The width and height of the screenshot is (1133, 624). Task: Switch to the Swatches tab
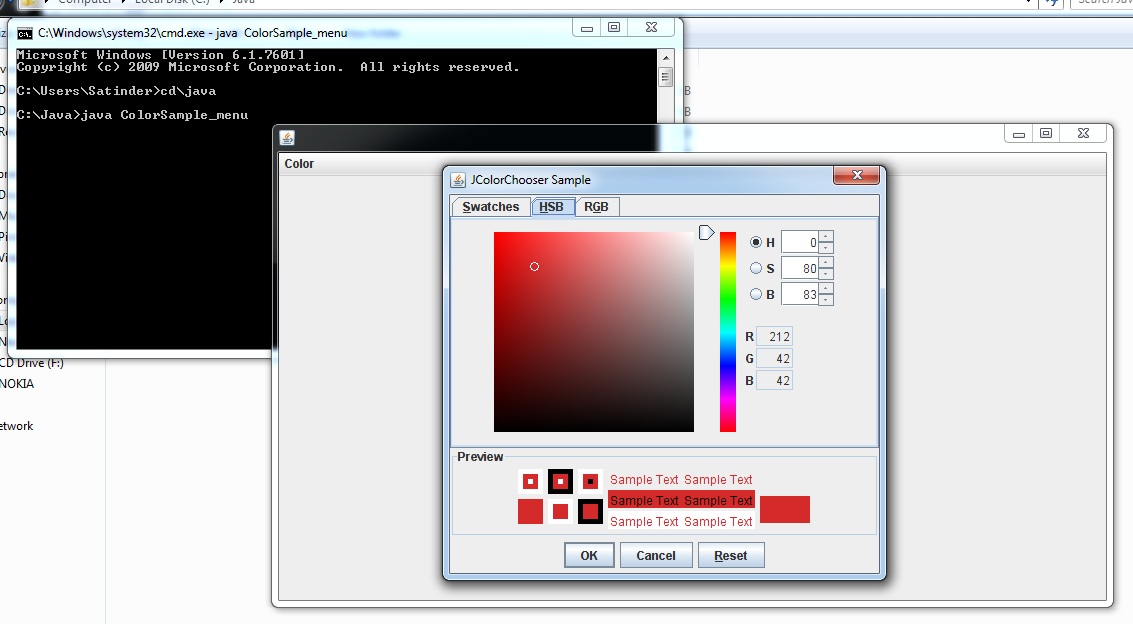point(491,207)
